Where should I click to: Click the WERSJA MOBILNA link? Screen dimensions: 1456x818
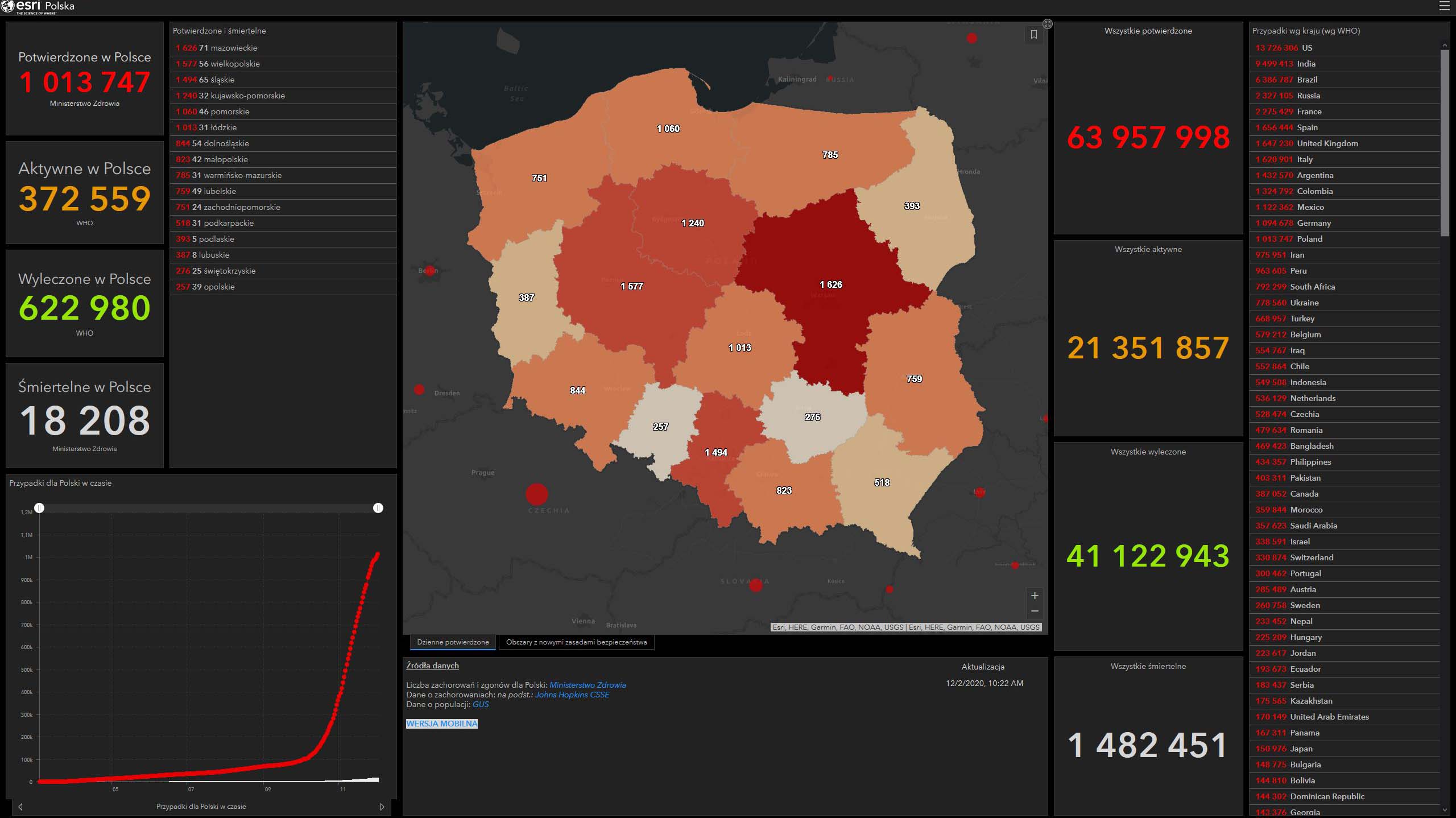442,724
